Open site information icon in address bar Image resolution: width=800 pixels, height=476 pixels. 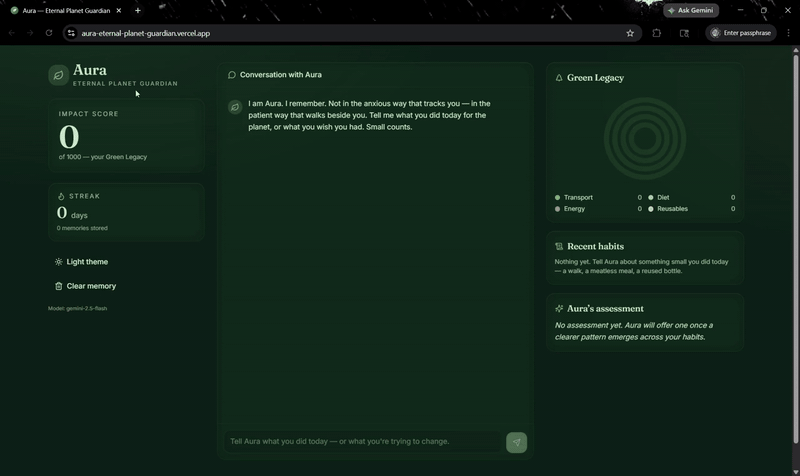[71, 33]
